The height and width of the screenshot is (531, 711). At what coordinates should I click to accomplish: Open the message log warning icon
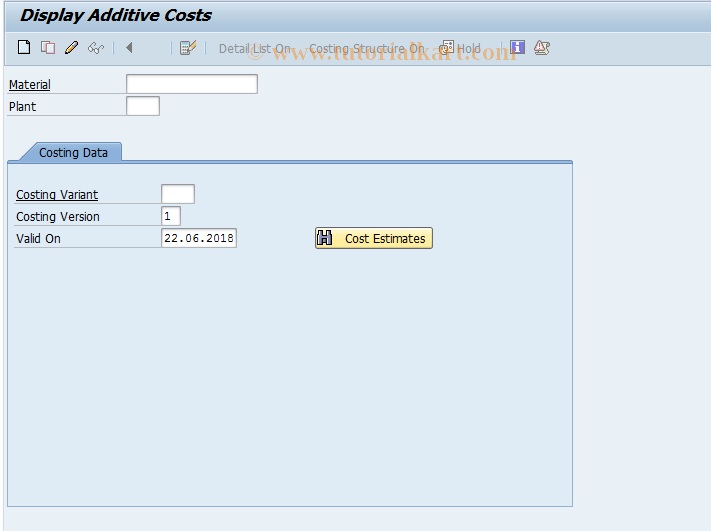tap(542, 47)
